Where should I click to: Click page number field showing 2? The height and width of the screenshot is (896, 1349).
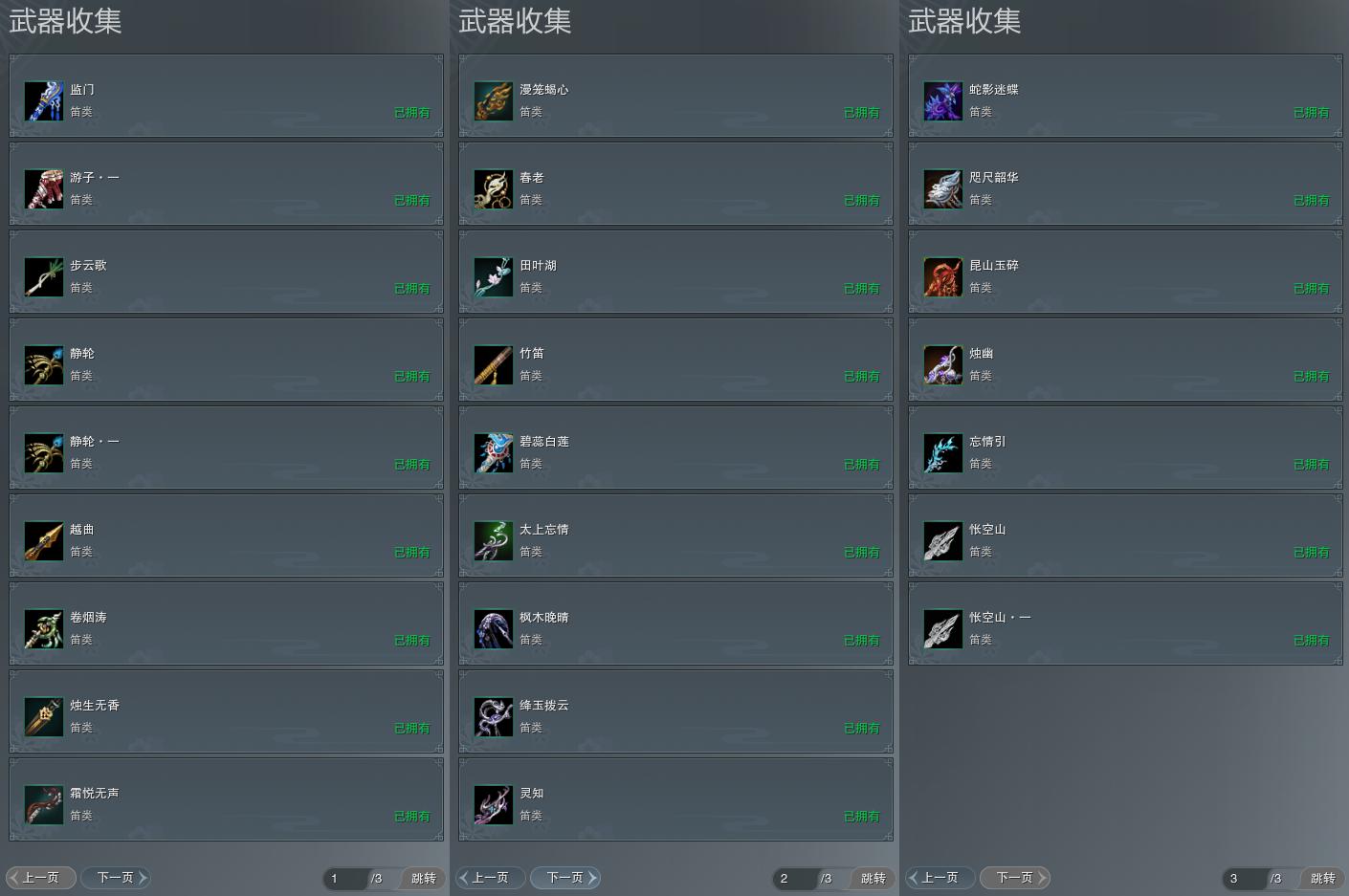tap(795, 878)
